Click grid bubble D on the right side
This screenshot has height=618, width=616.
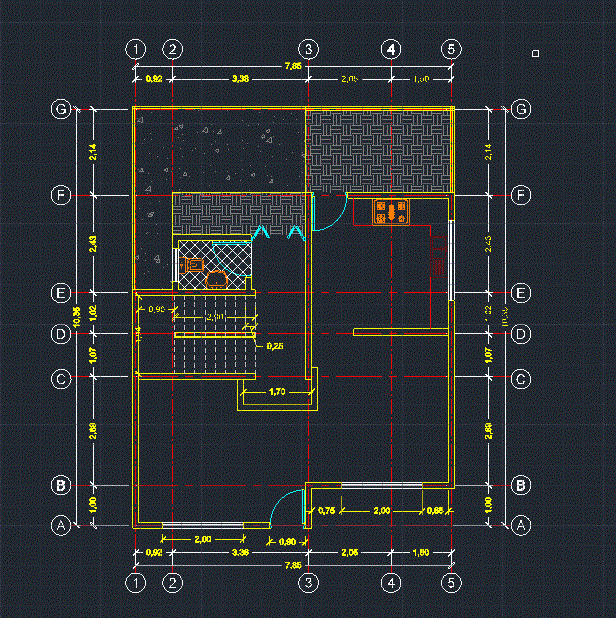521,334
